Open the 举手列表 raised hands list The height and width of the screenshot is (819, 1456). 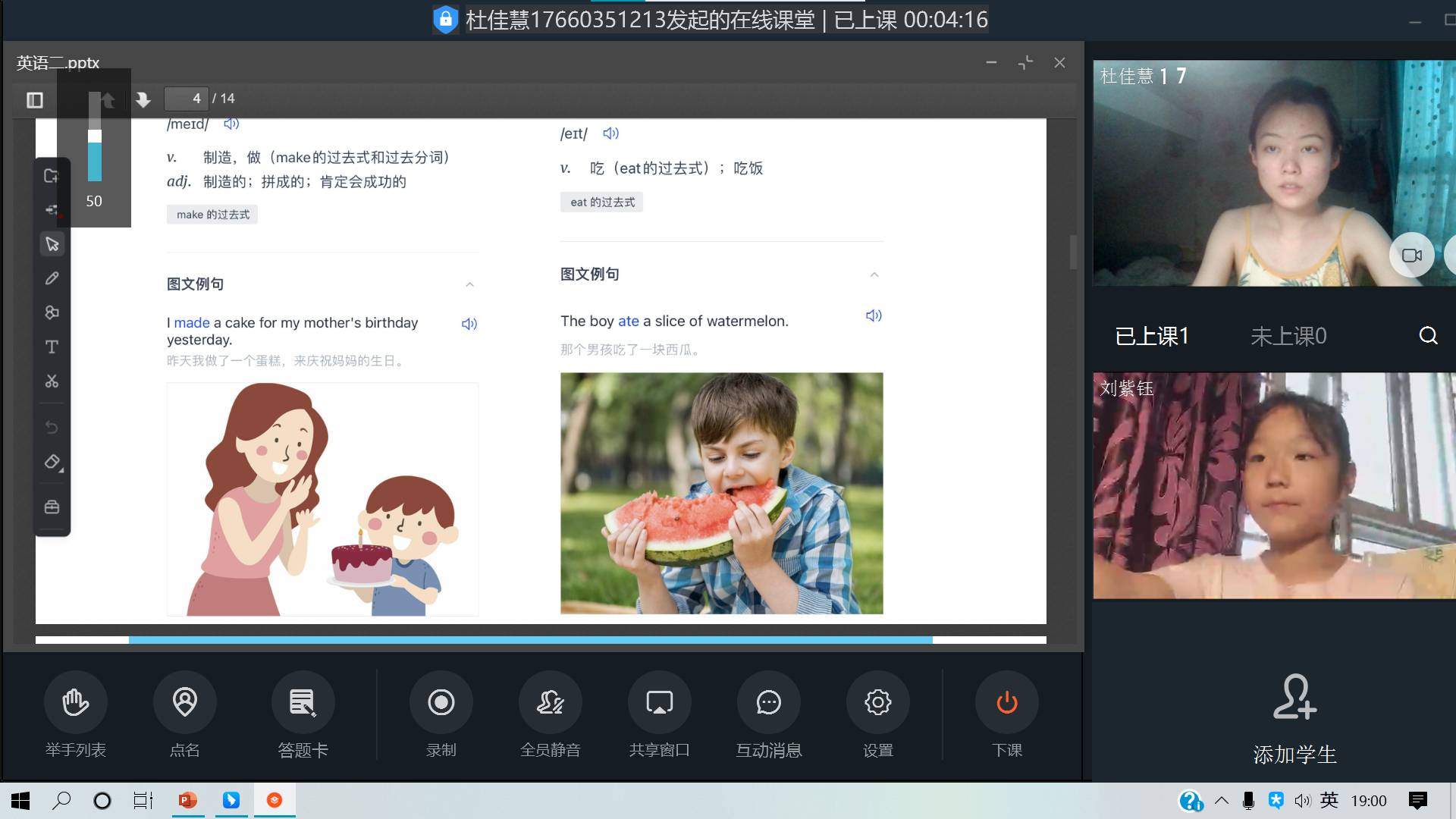(x=76, y=715)
